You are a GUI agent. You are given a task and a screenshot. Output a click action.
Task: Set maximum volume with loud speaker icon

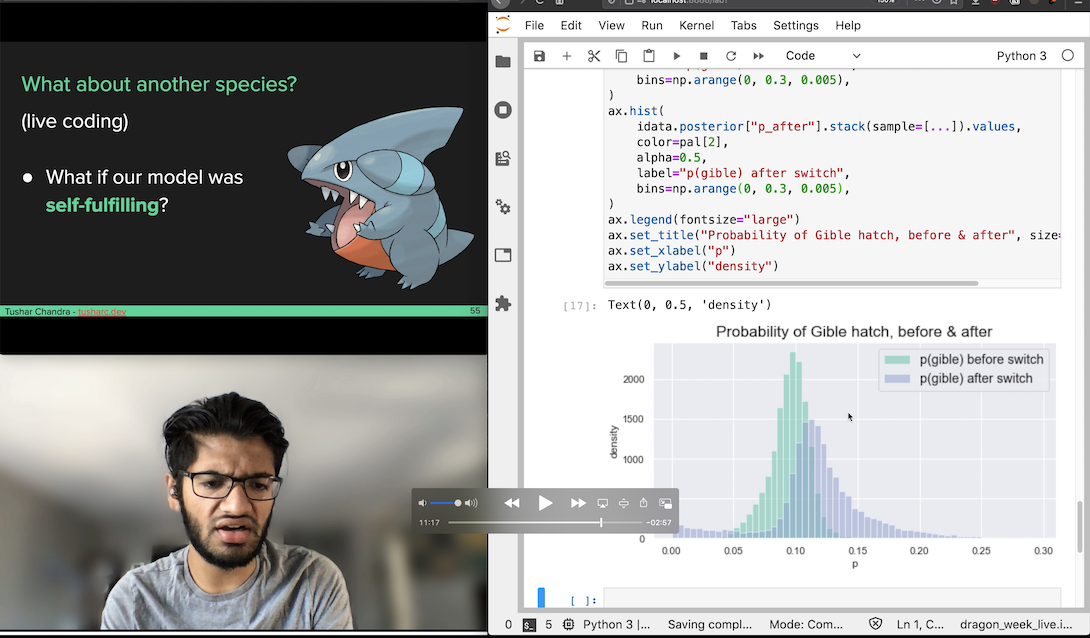471,502
